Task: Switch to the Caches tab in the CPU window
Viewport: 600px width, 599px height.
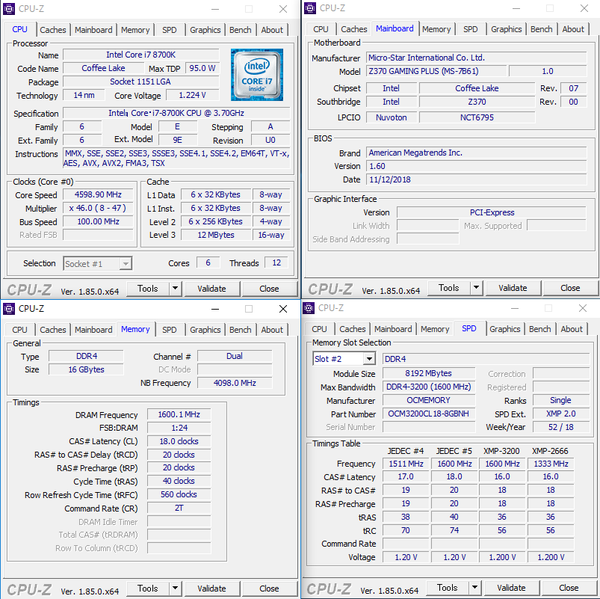Action: pyautogui.click(x=53, y=30)
